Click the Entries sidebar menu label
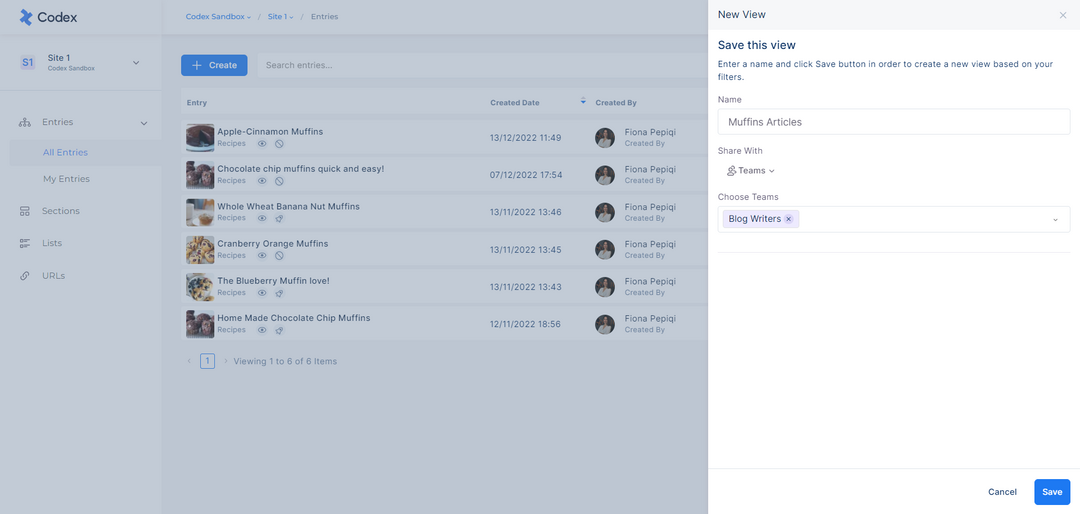Screen dimensions: 1080x514 click(x=58, y=122)
